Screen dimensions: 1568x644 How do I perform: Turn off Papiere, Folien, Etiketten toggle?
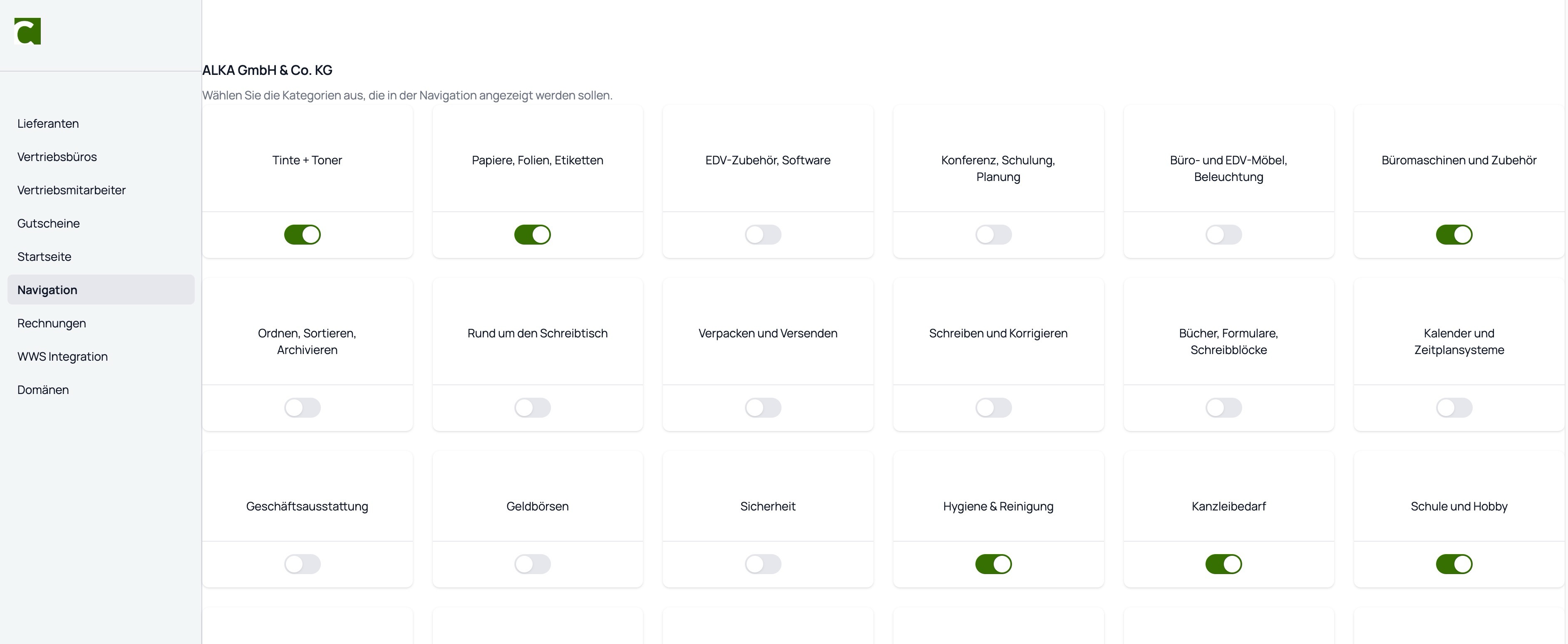[533, 235]
